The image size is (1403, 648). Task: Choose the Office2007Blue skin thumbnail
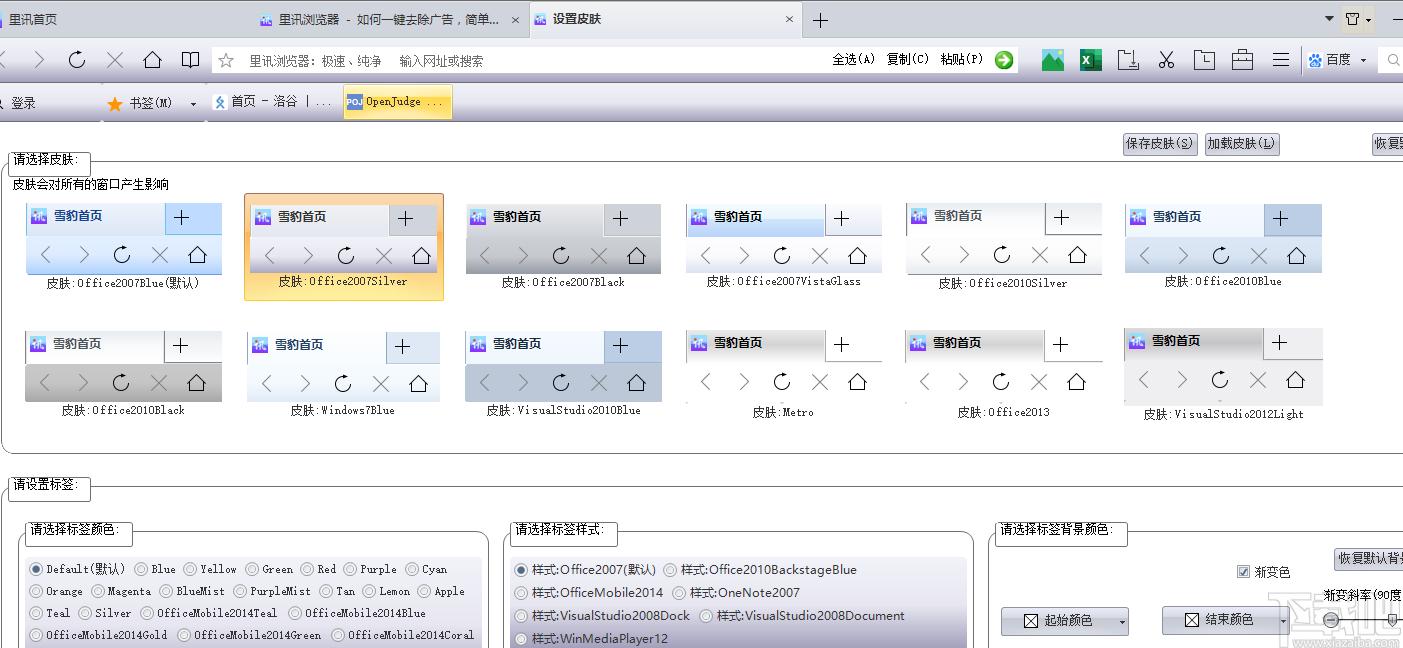[124, 247]
